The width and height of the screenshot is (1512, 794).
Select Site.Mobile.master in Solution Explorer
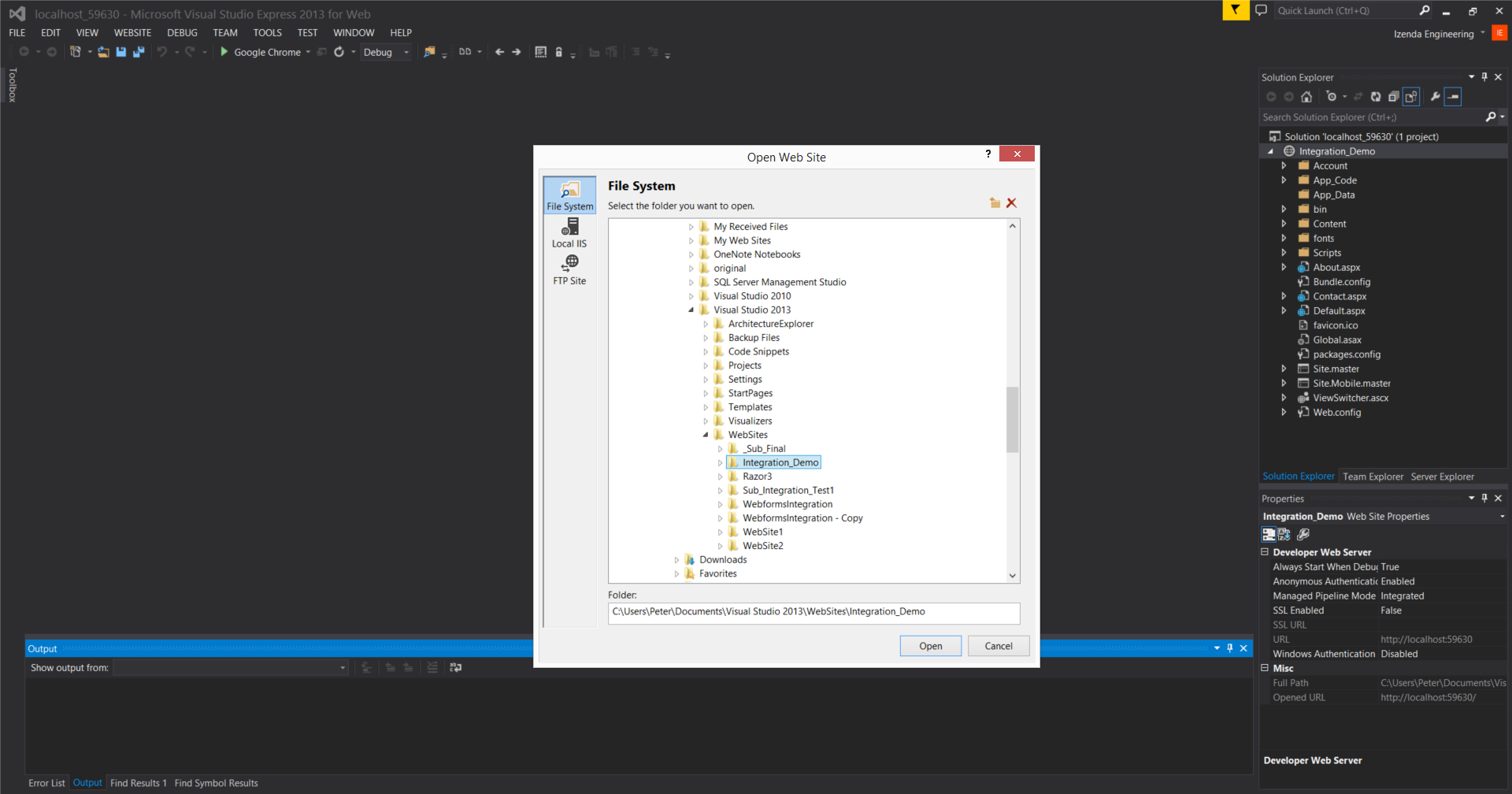pyautogui.click(x=1351, y=384)
